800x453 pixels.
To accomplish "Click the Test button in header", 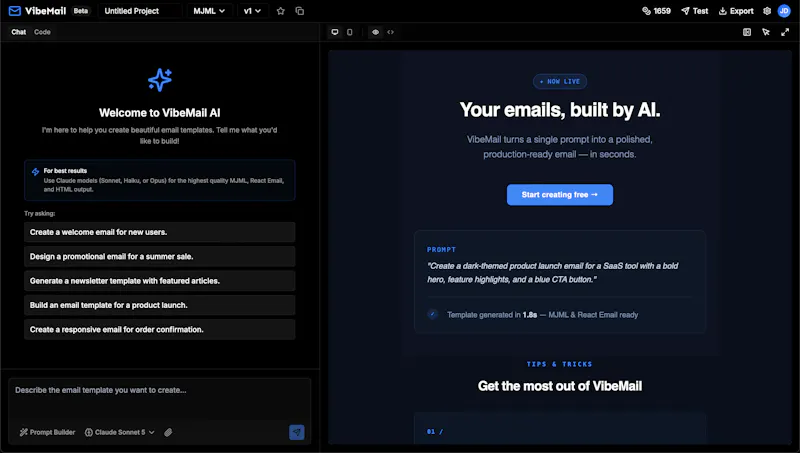I will [695, 11].
